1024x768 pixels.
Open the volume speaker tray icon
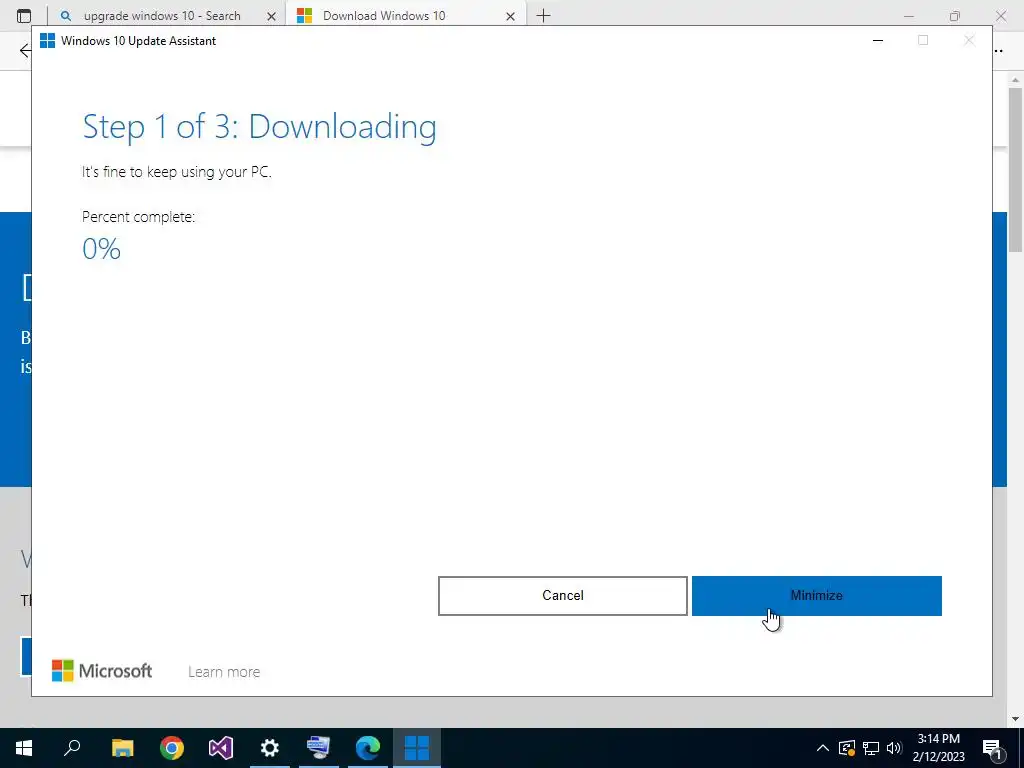[894, 748]
